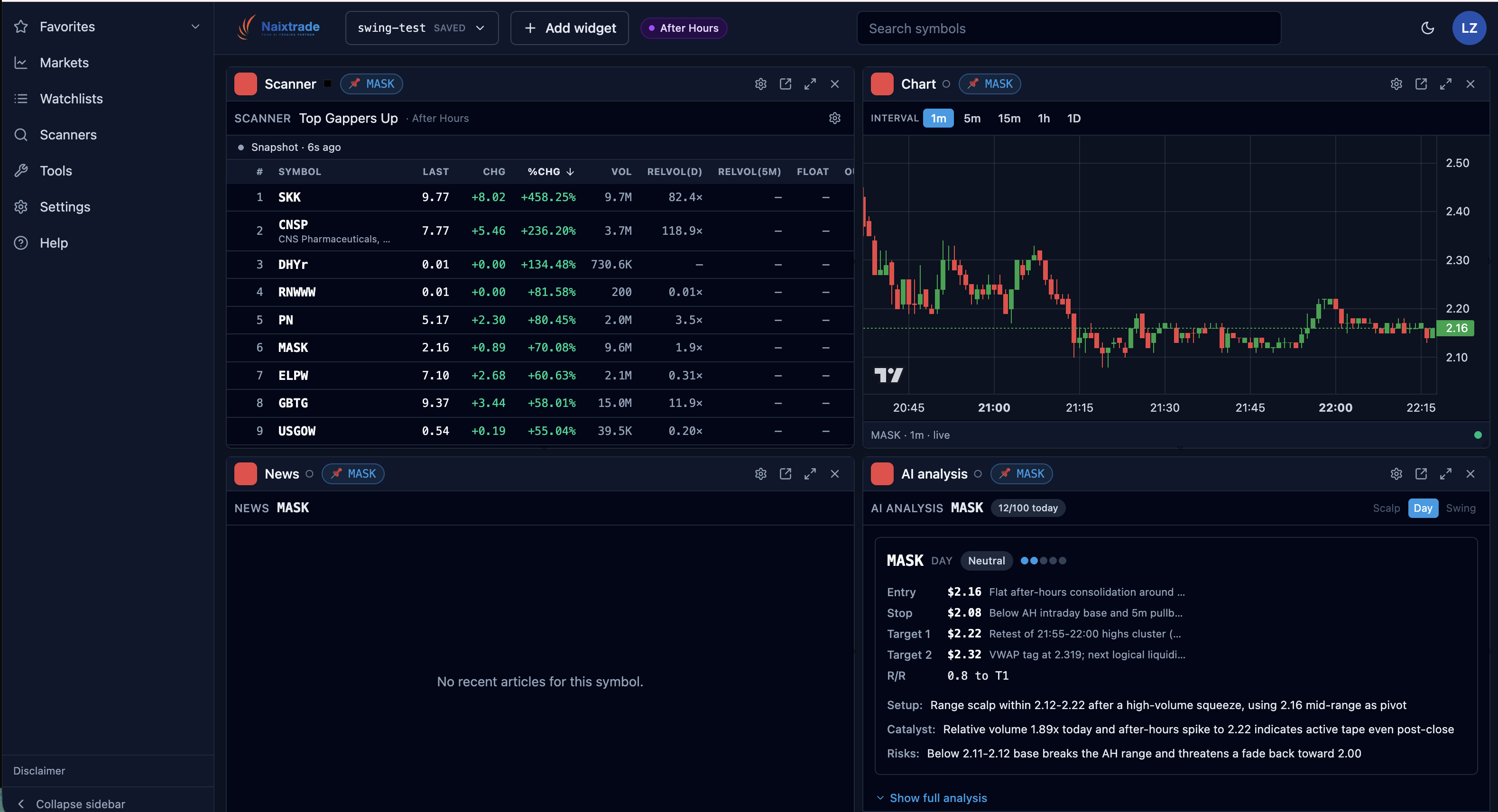Open News widget settings gear
Image resolution: width=1498 pixels, height=812 pixels.
click(761, 473)
